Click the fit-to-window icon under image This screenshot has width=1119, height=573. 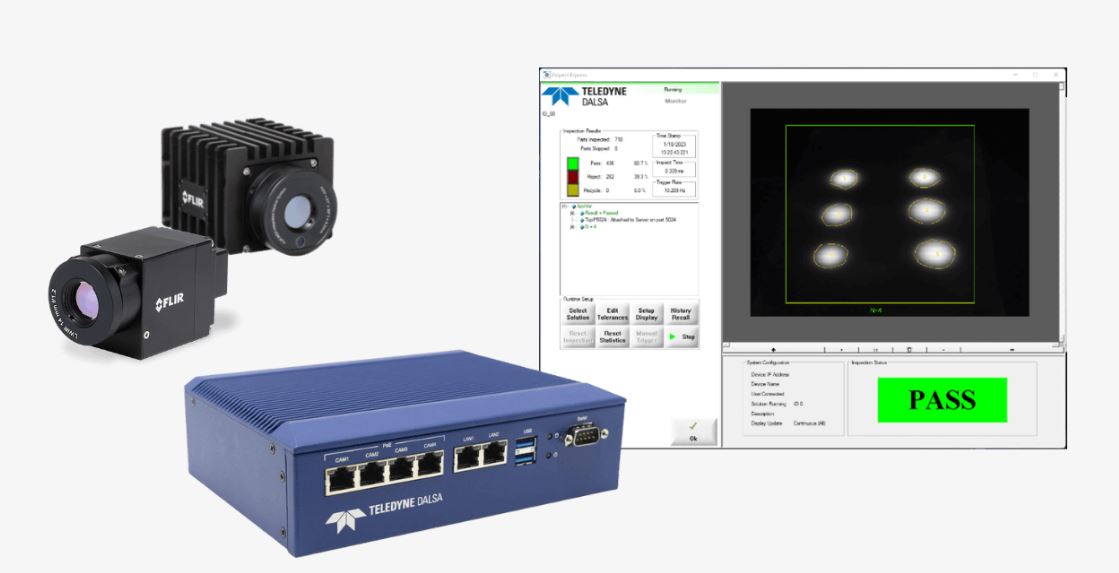point(909,350)
